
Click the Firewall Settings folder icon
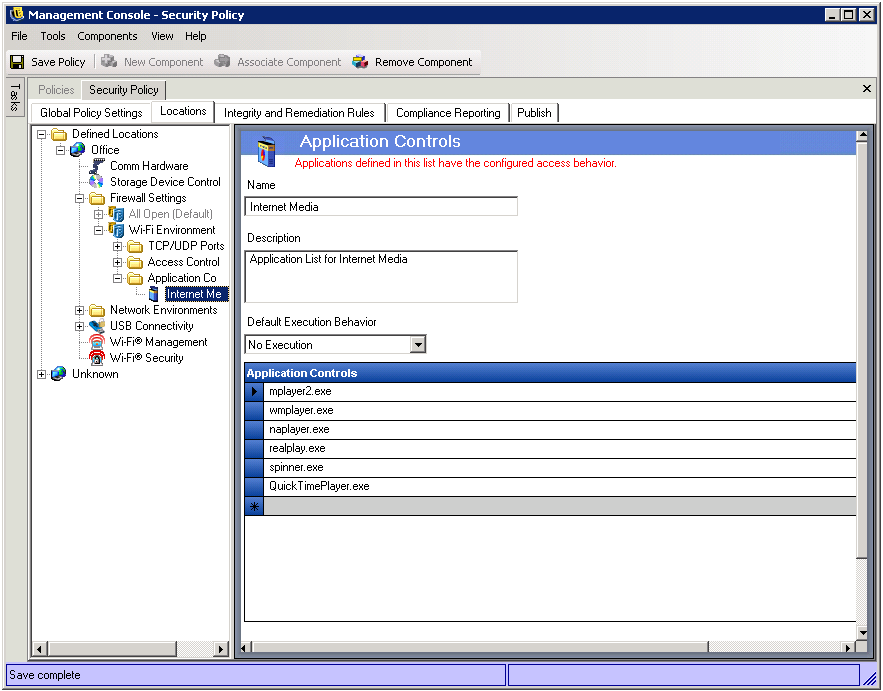pyautogui.click(x=97, y=198)
